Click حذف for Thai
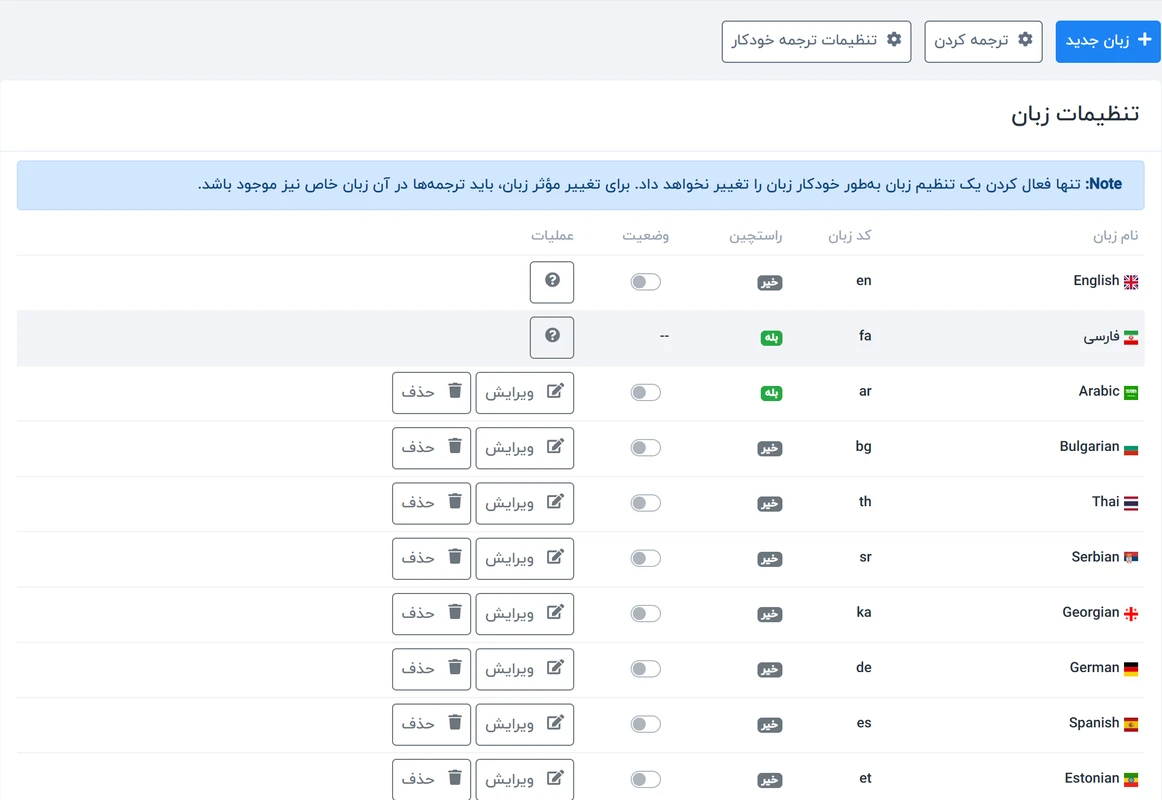 [x=431, y=504]
